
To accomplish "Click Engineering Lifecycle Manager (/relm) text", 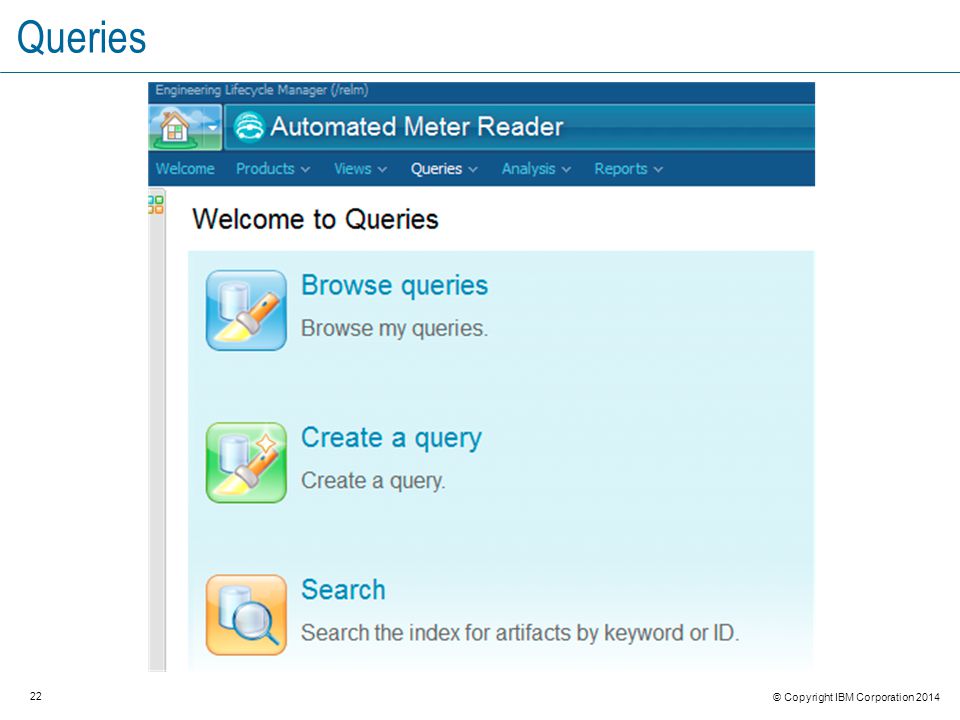I will point(261,90).
